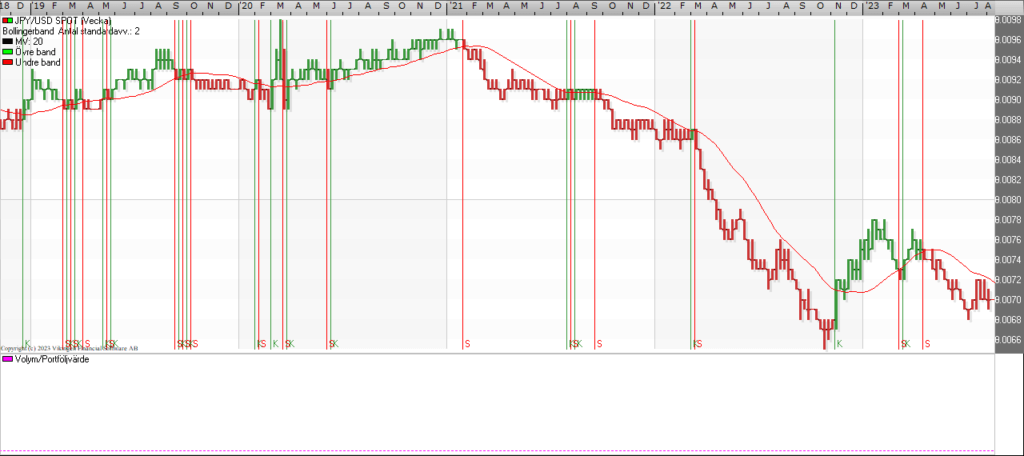Click the green Övre band color swatch
The width and height of the screenshot is (1024, 456).
pyautogui.click(x=8, y=52)
